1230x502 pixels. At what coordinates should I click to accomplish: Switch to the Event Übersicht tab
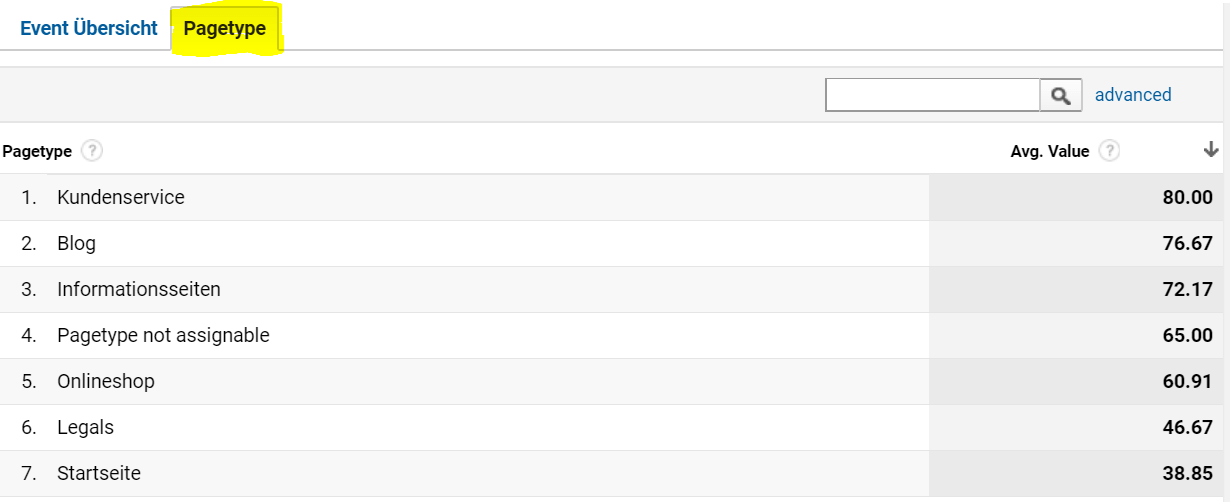89,28
